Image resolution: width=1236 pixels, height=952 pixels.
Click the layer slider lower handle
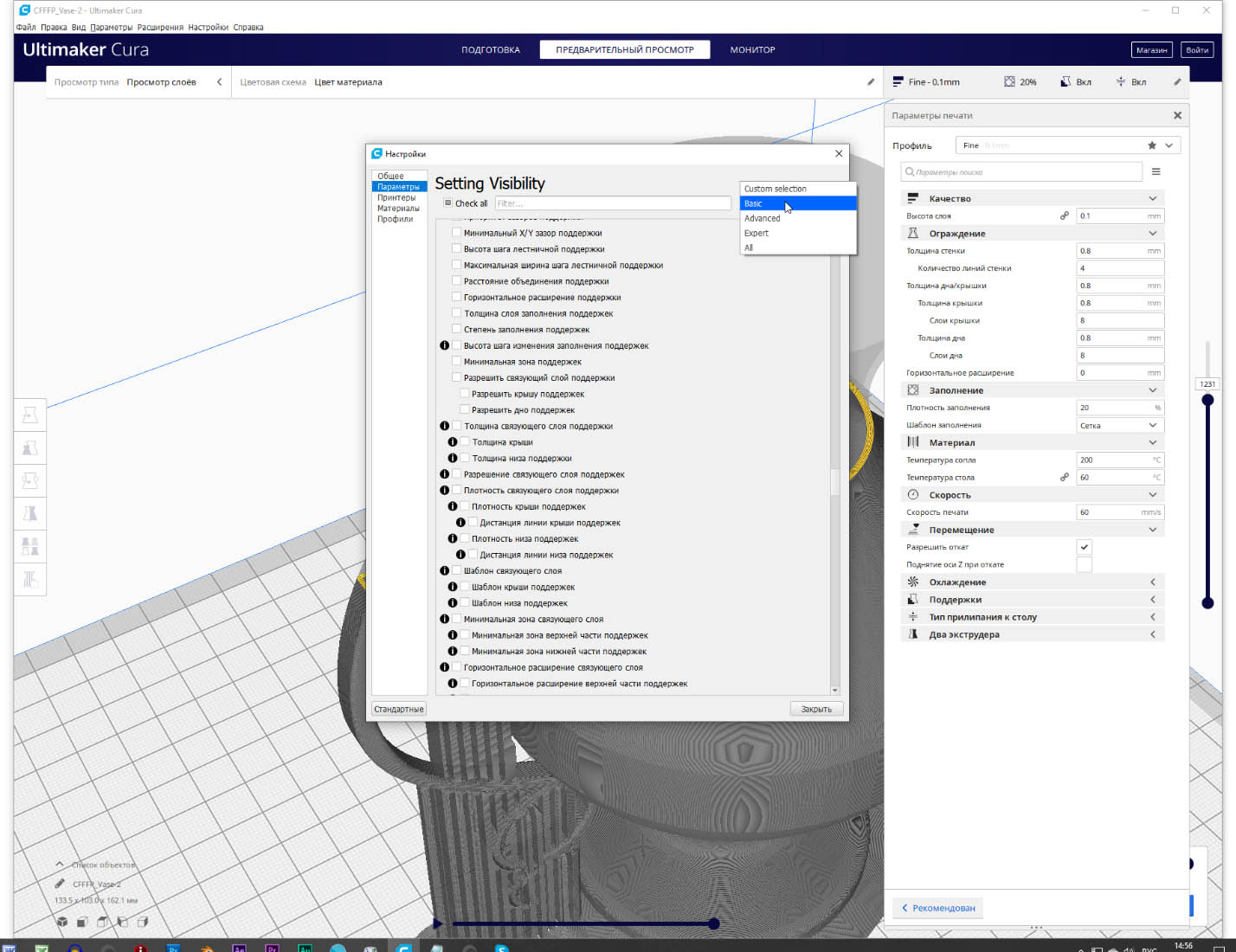pos(1207,603)
